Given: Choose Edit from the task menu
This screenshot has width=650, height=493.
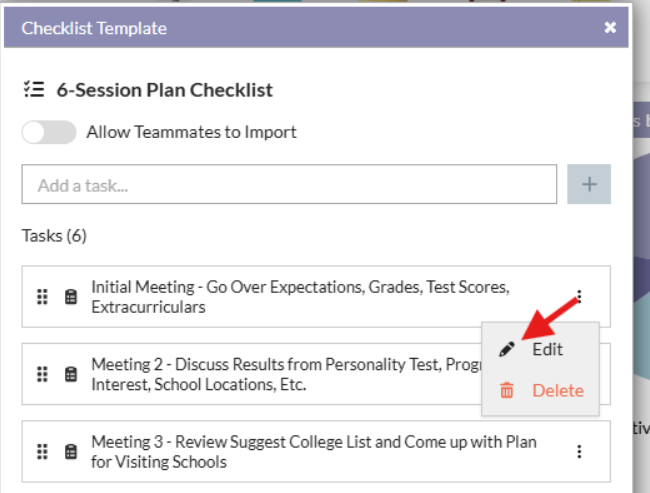Looking at the screenshot, I should point(546,349).
